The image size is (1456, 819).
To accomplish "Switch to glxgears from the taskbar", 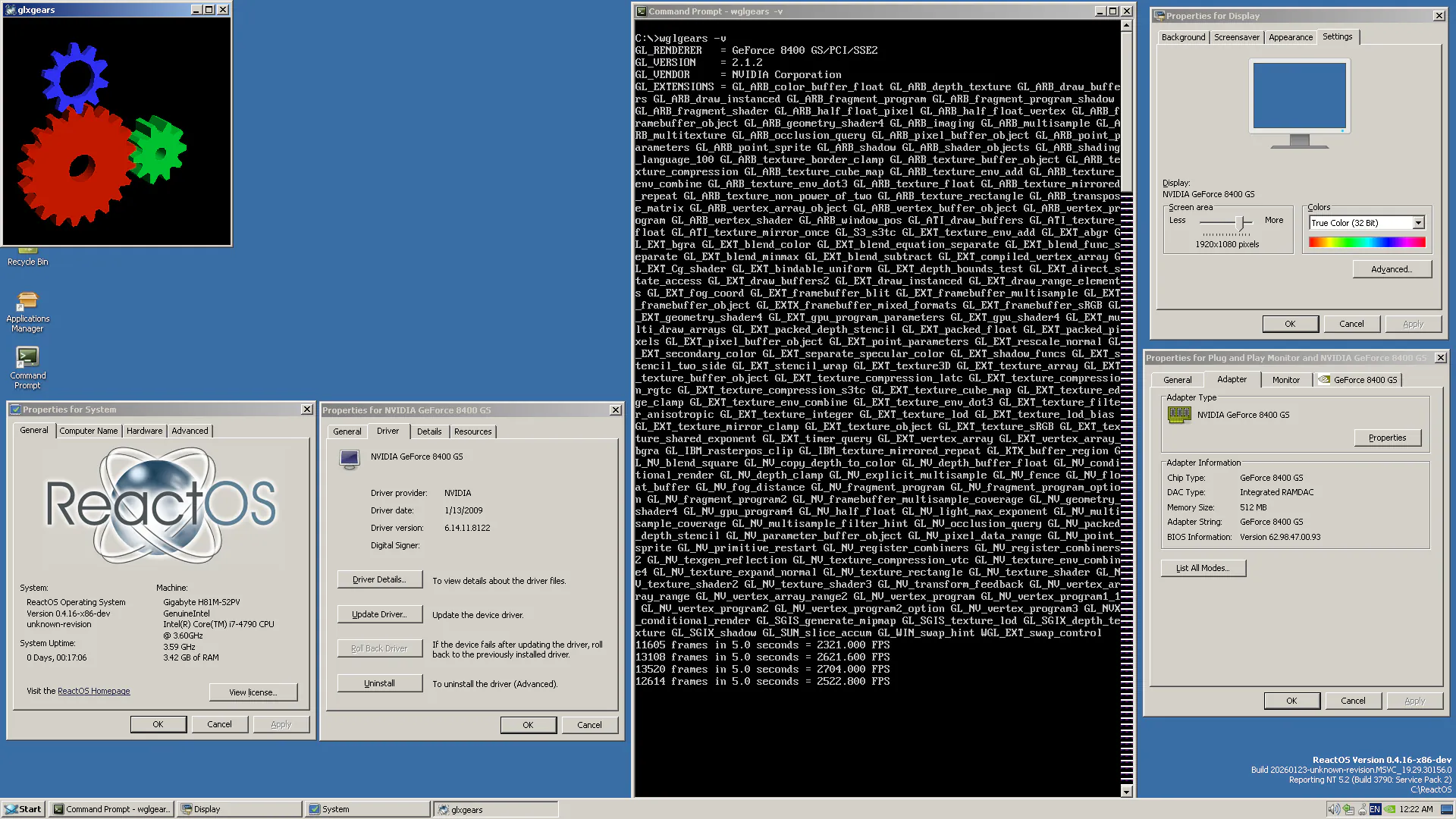I will (x=495, y=809).
